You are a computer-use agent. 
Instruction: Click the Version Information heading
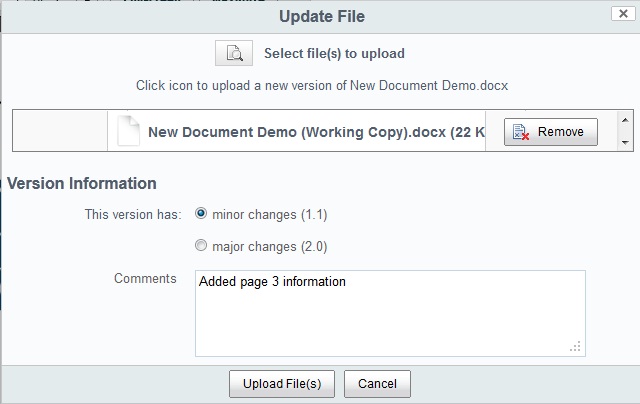pos(82,184)
